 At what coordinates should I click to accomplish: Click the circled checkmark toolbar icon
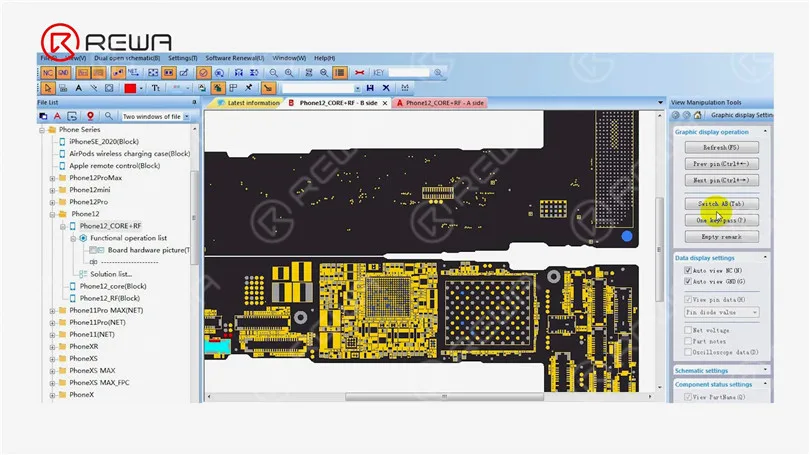203,73
